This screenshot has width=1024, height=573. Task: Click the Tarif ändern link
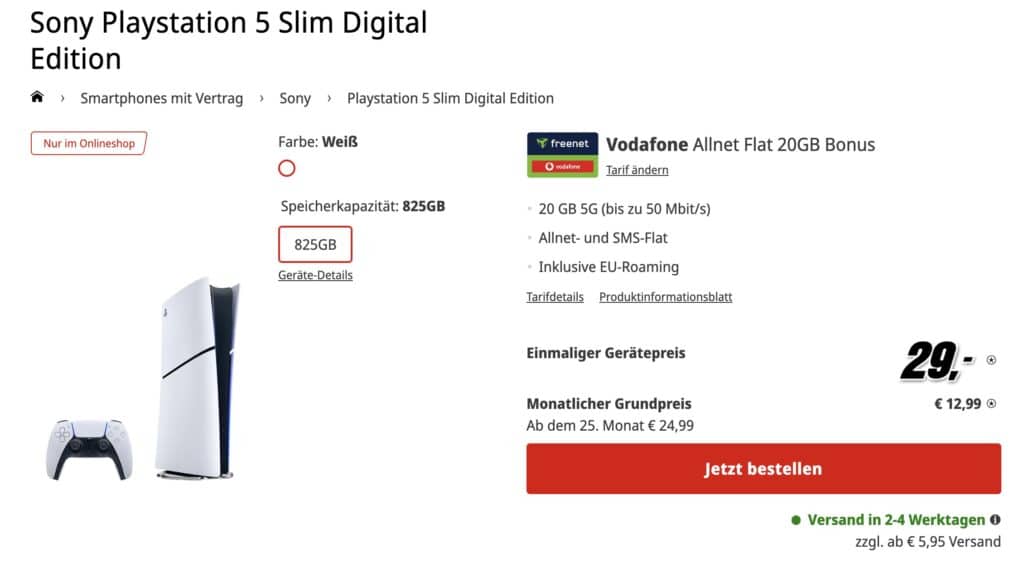tap(637, 170)
